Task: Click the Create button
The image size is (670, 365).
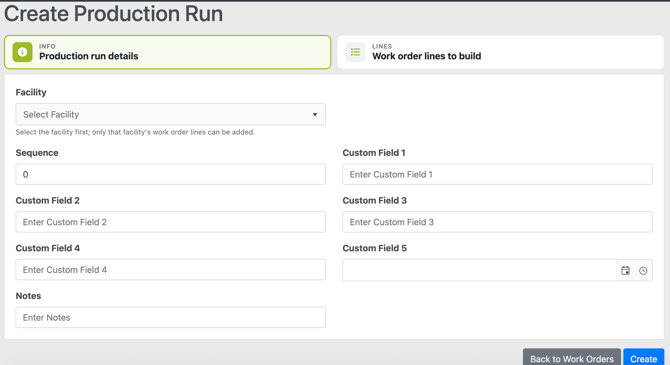Action: coord(644,357)
